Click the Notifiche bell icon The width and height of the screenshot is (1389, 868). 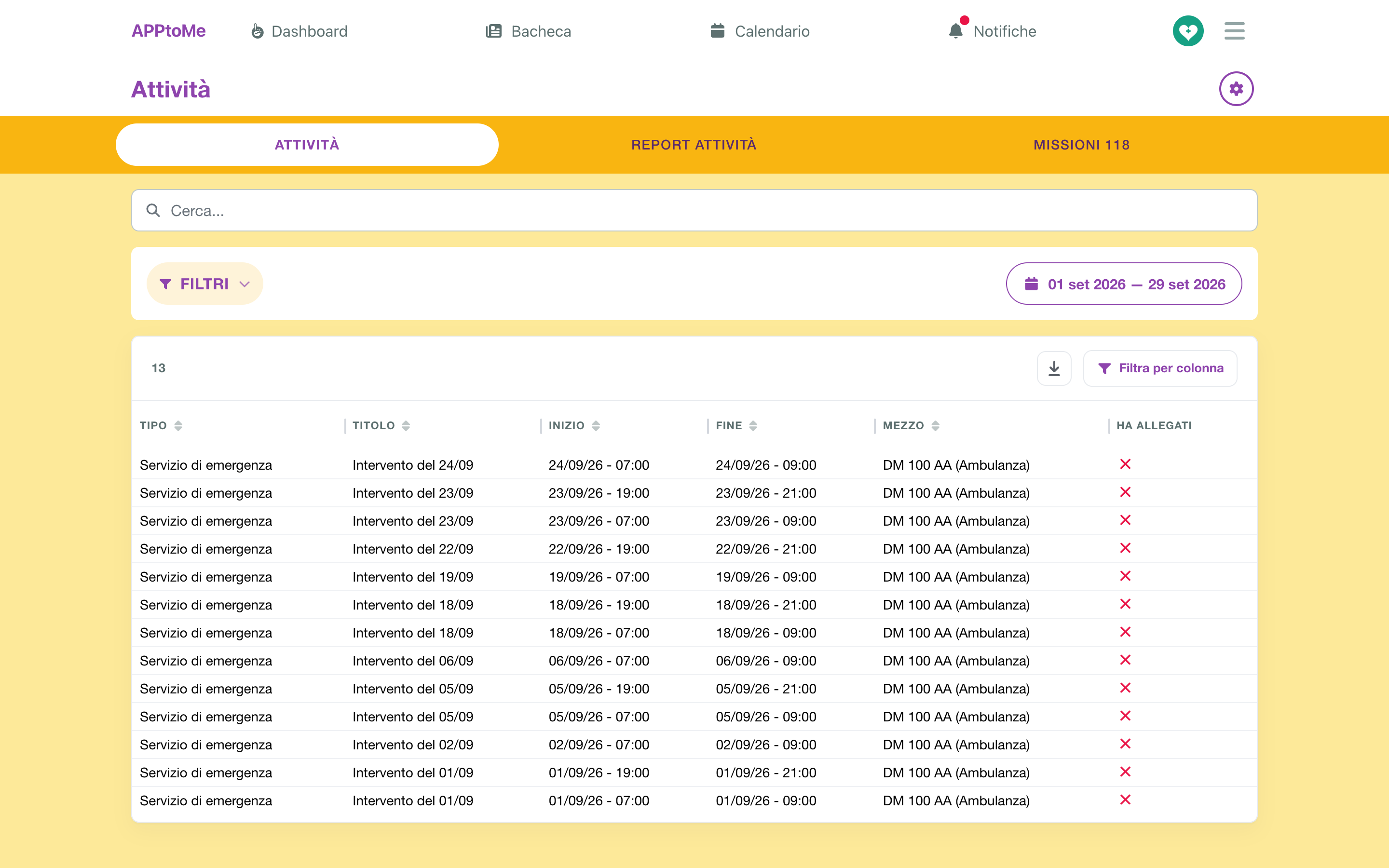click(955, 31)
